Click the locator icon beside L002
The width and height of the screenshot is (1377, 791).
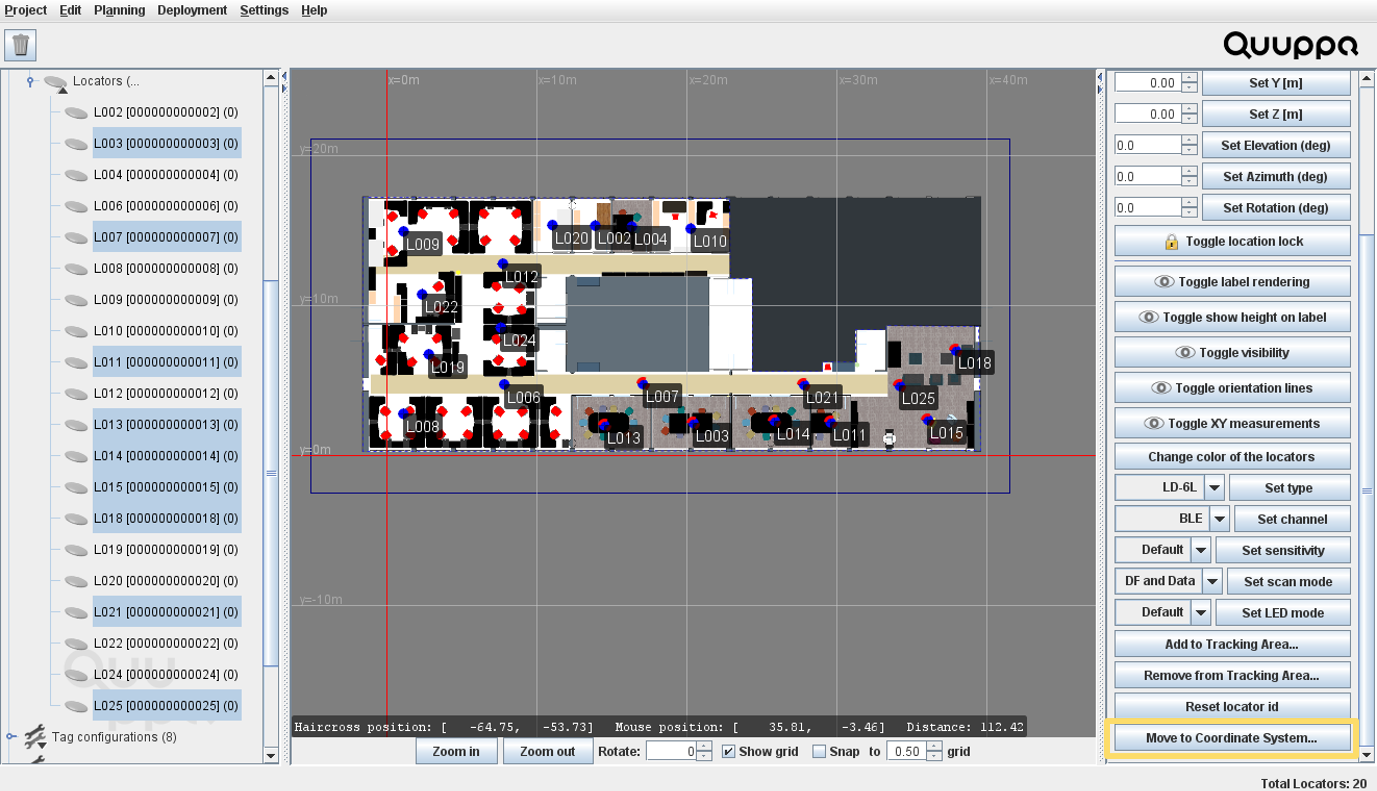pos(76,113)
